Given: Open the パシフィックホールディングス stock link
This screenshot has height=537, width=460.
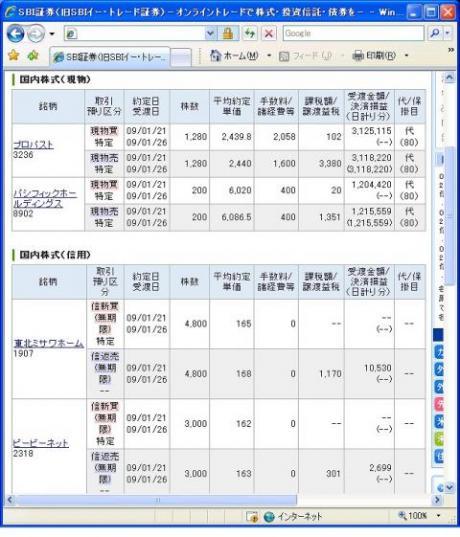Looking at the screenshot, I should [x=45, y=198].
